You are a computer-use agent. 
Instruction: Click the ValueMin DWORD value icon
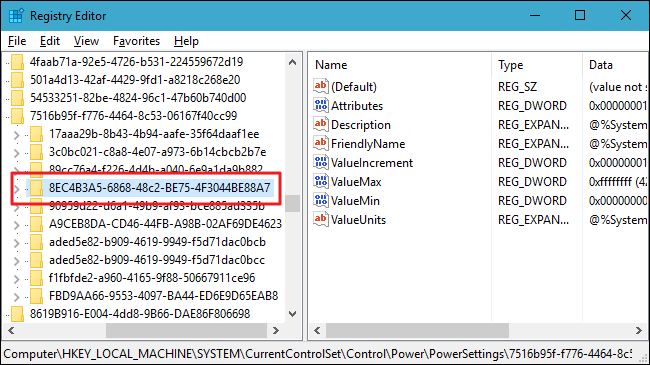click(321, 201)
